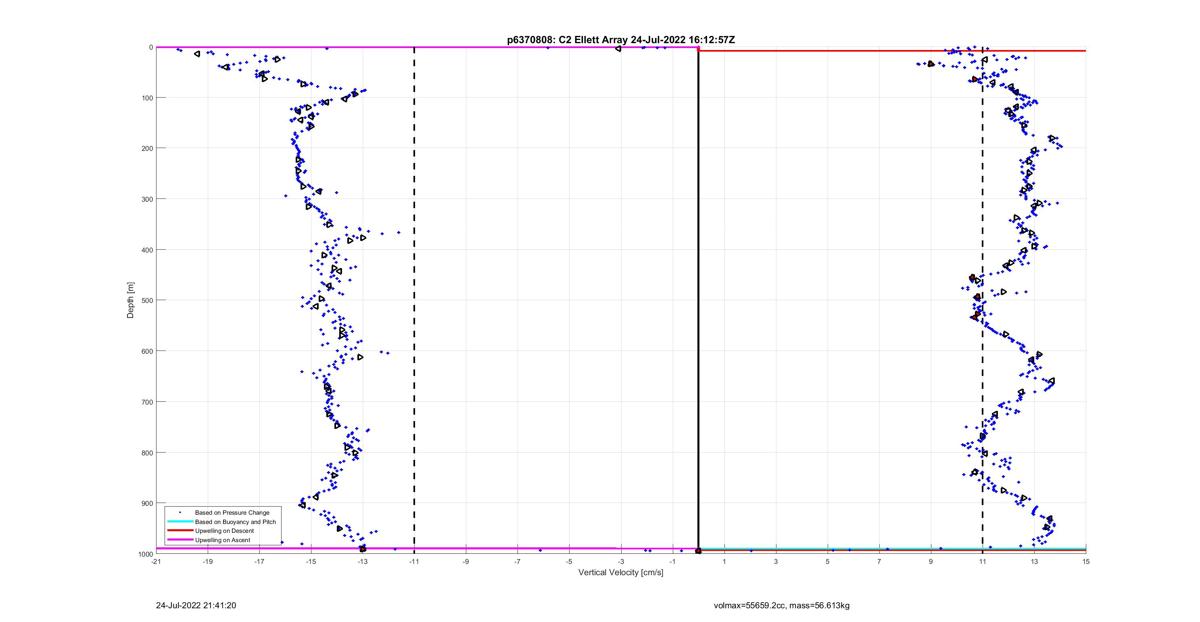Image resolution: width=1200 pixels, height=622 pixels.
Task: Click depth tick label '500'
Action: click(146, 300)
